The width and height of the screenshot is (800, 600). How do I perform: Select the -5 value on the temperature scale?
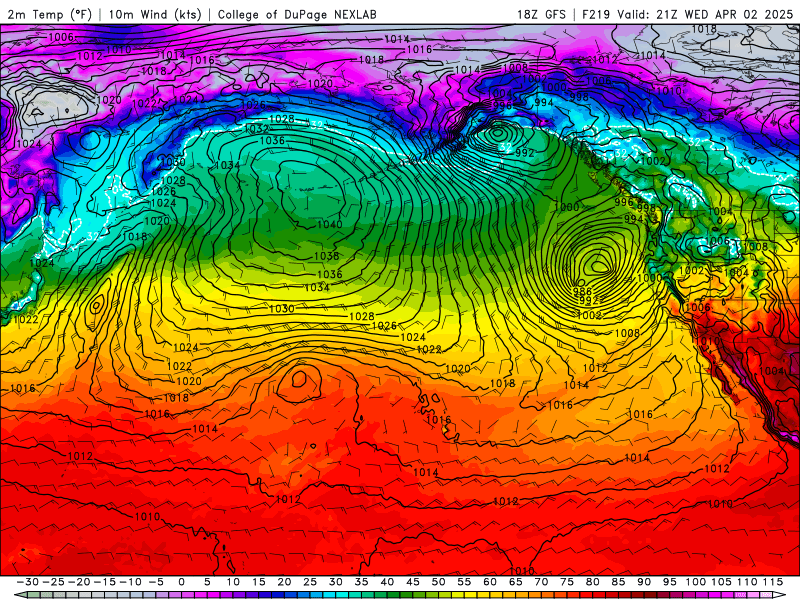pyautogui.click(x=156, y=582)
